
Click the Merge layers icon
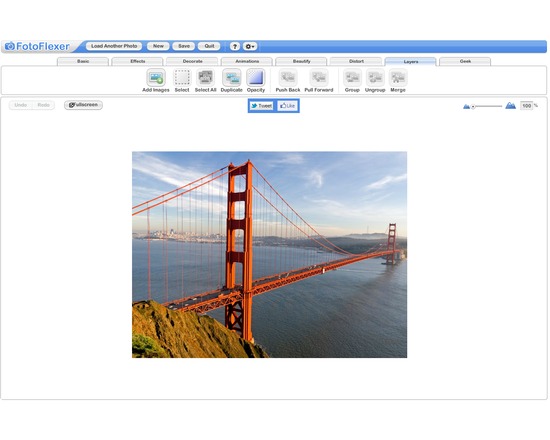pos(398,78)
